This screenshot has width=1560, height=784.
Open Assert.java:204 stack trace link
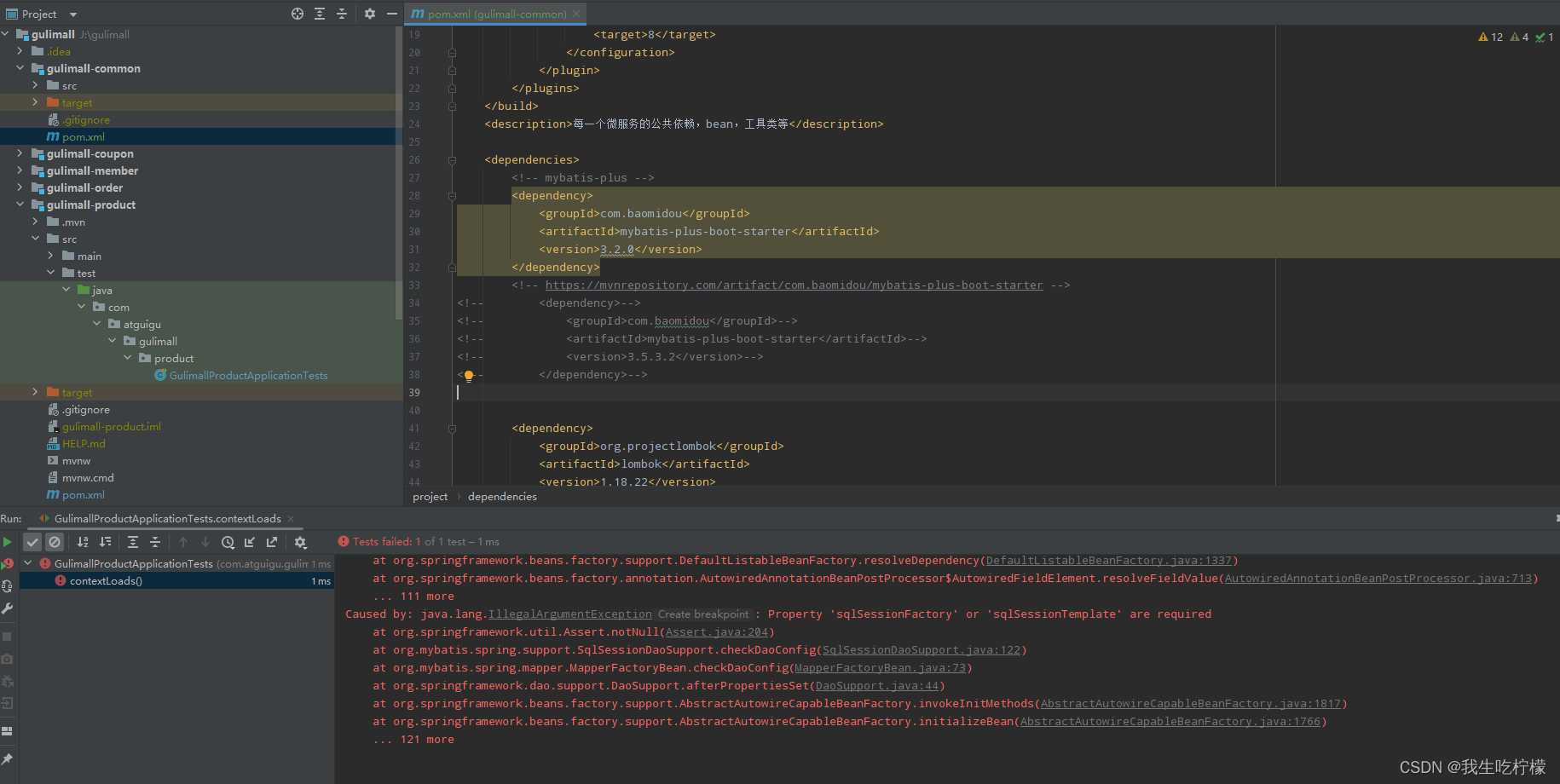point(716,632)
